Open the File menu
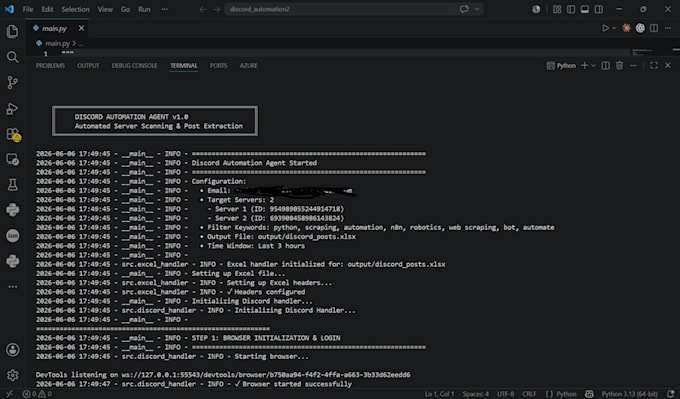 tap(28, 9)
